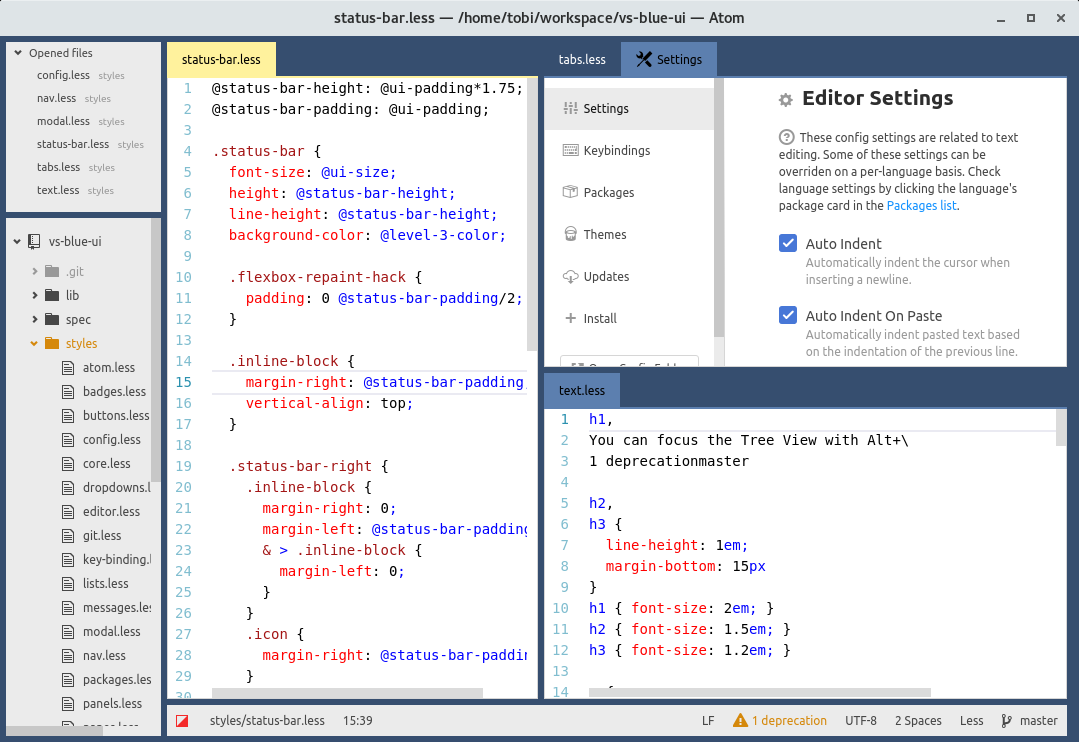1079x742 pixels.
Task: Click the orange styles folder icon
Action: pyautogui.click(x=52, y=343)
